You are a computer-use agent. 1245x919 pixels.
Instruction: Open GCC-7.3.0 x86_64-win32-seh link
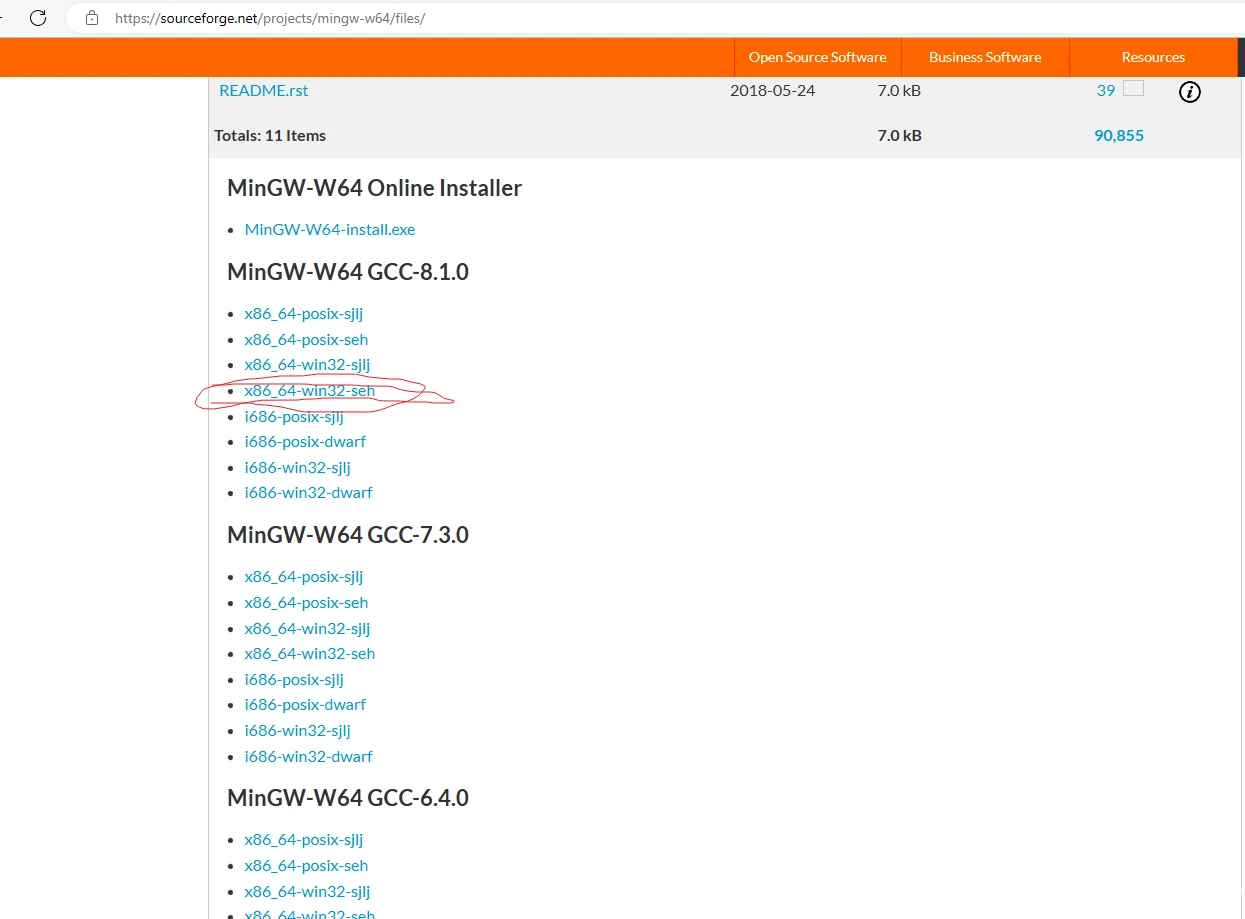[310, 653]
